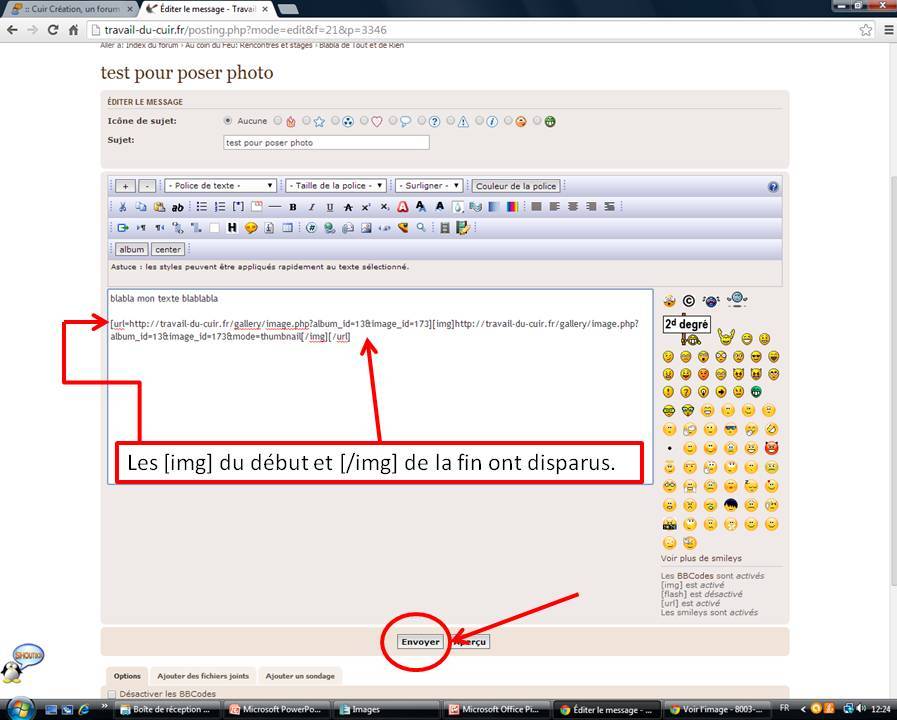This screenshot has height=720, width=897.
Task: Insert a bulleted list from toolbar
Action: click(x=202, y=207)
